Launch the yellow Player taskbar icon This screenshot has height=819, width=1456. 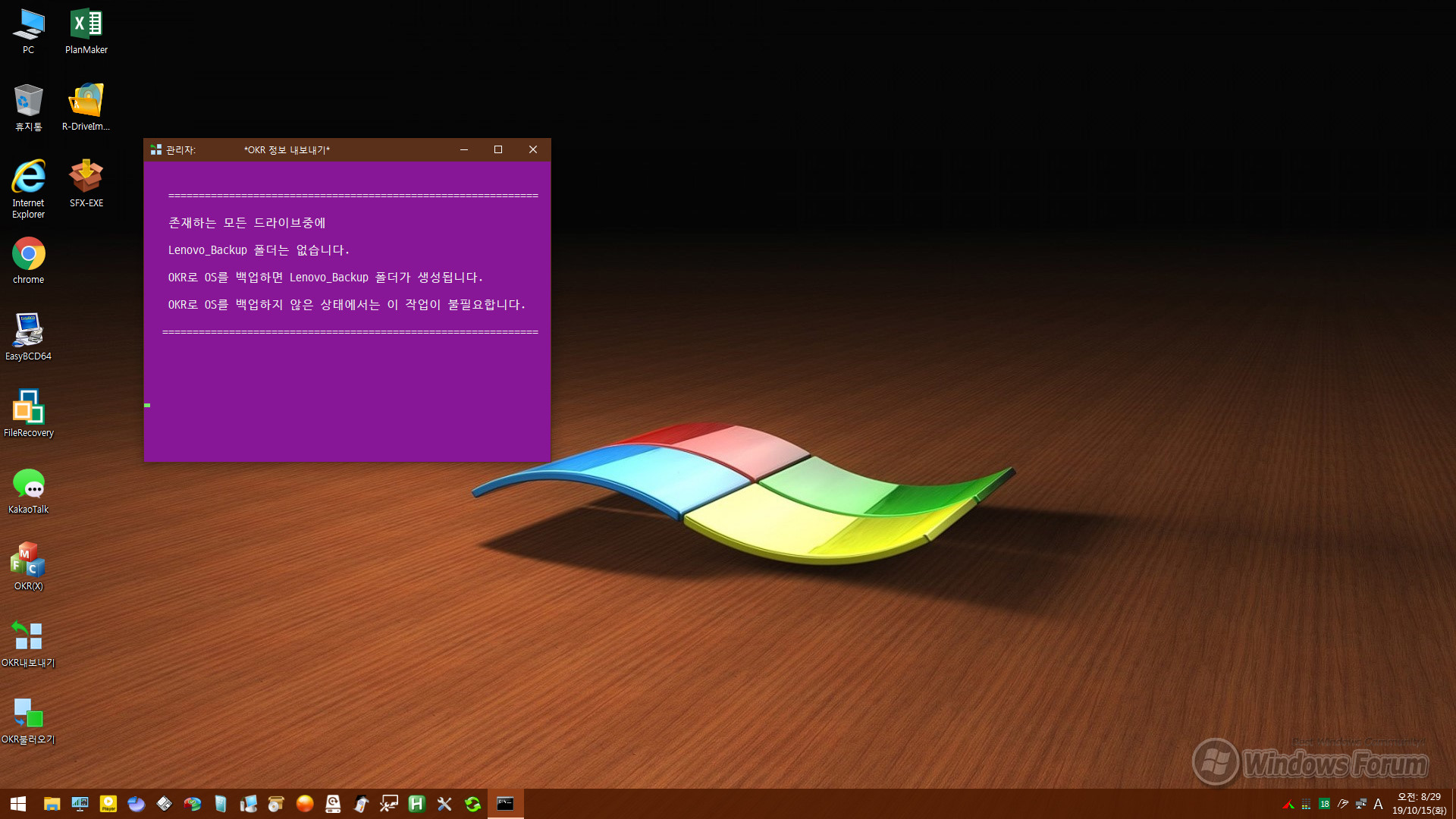pos(108,804)
